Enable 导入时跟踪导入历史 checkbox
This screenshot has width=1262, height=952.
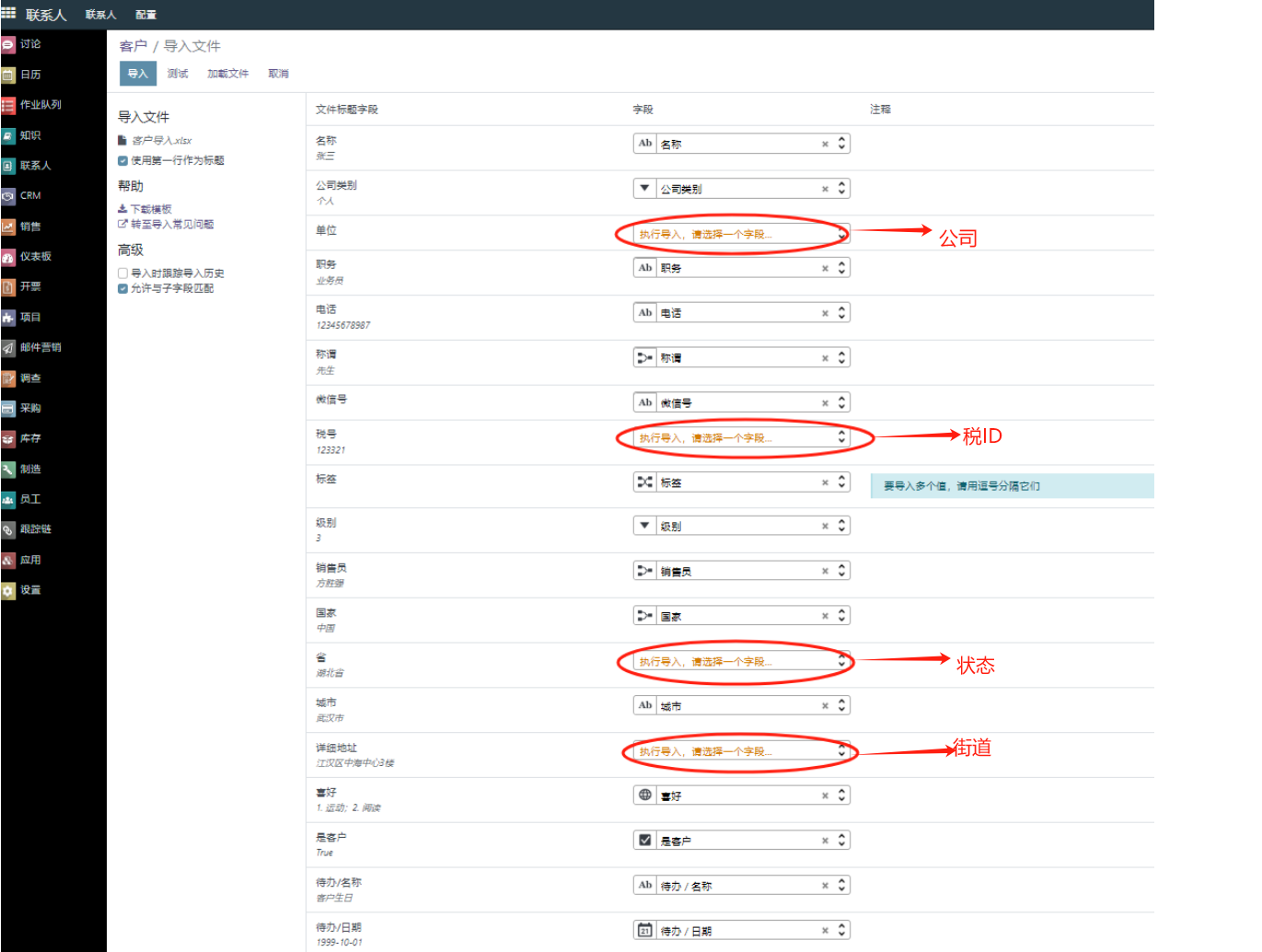coord(122,273)
